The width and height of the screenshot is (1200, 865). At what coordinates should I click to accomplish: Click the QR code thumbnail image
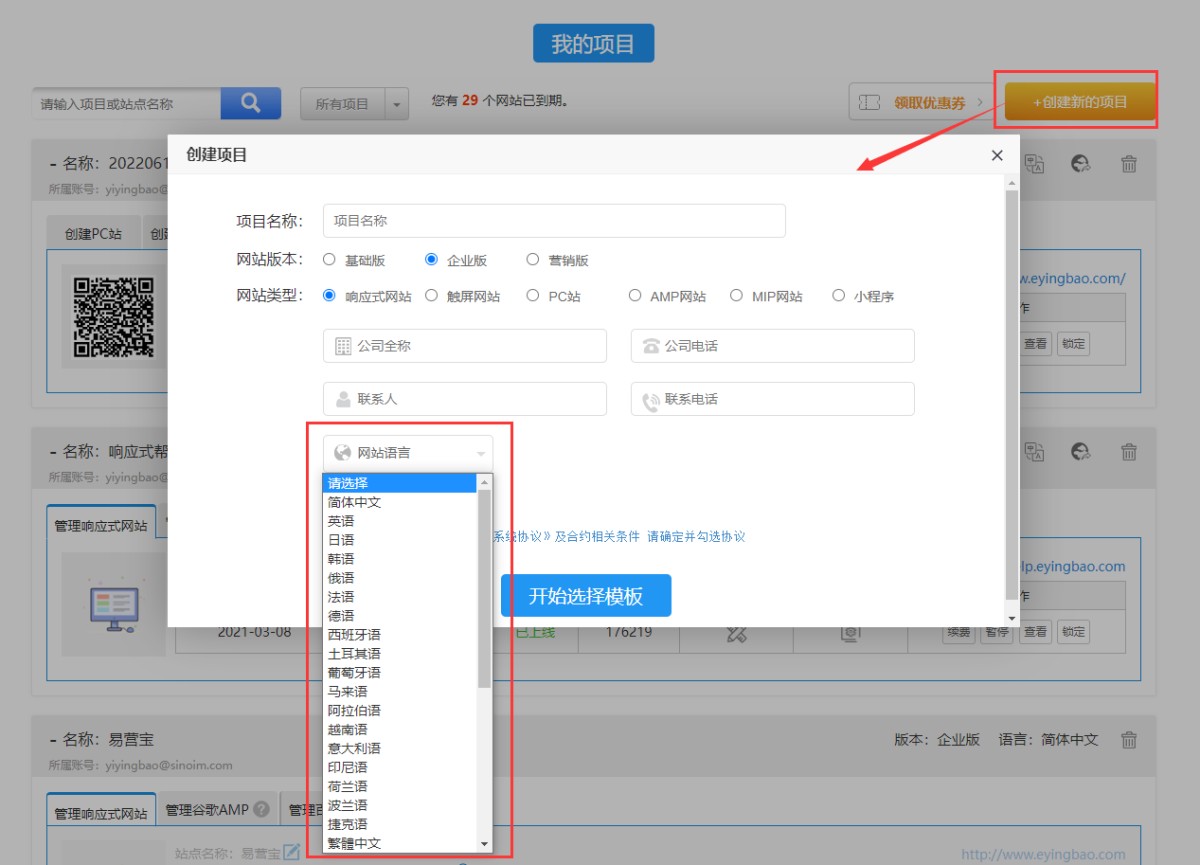[x=114, y=318]
